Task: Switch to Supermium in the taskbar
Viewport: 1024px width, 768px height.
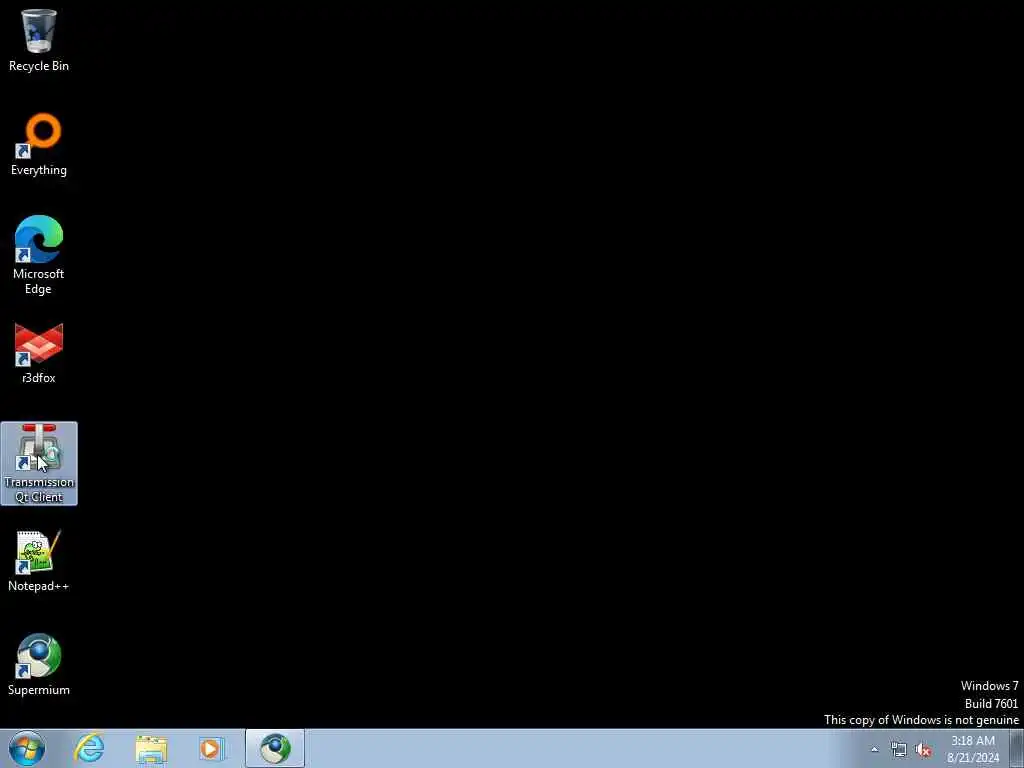Action: pos(275,748)
